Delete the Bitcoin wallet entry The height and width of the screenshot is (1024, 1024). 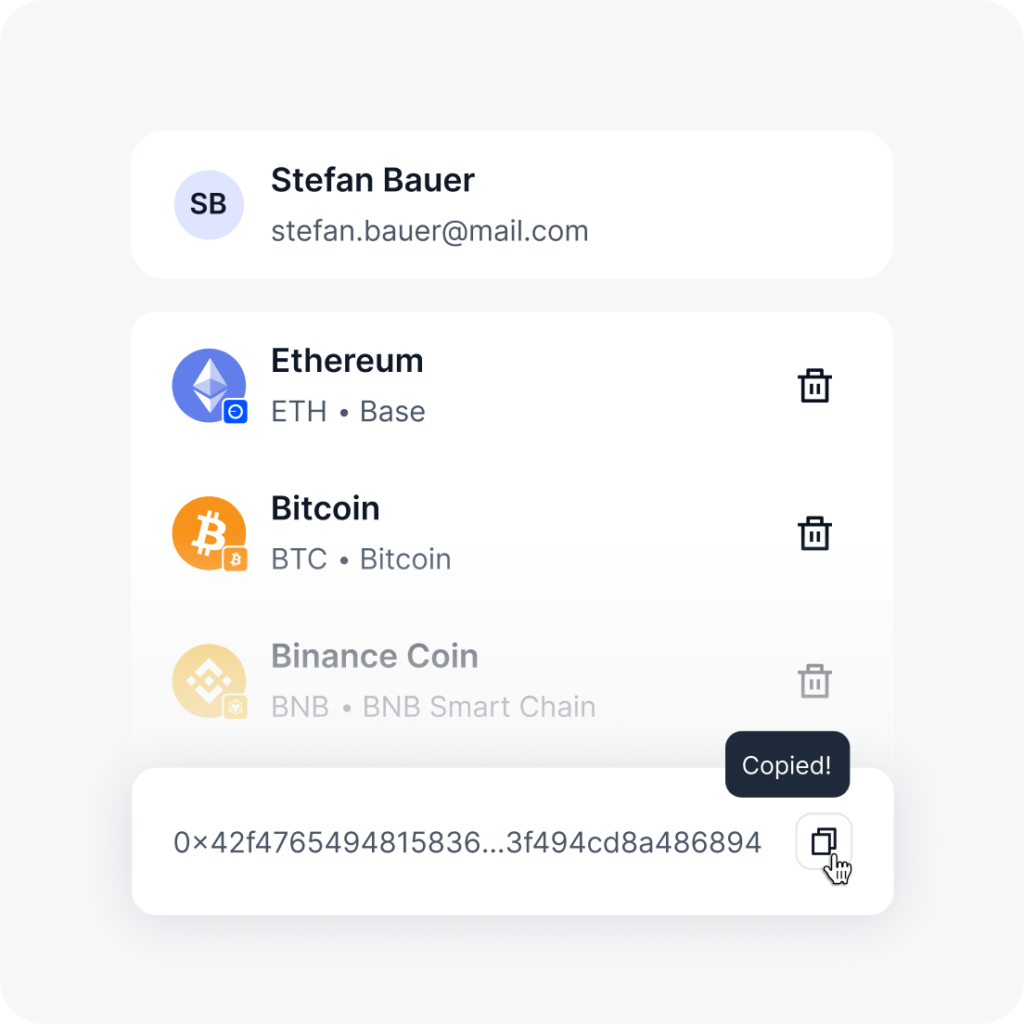click(814, 533)
